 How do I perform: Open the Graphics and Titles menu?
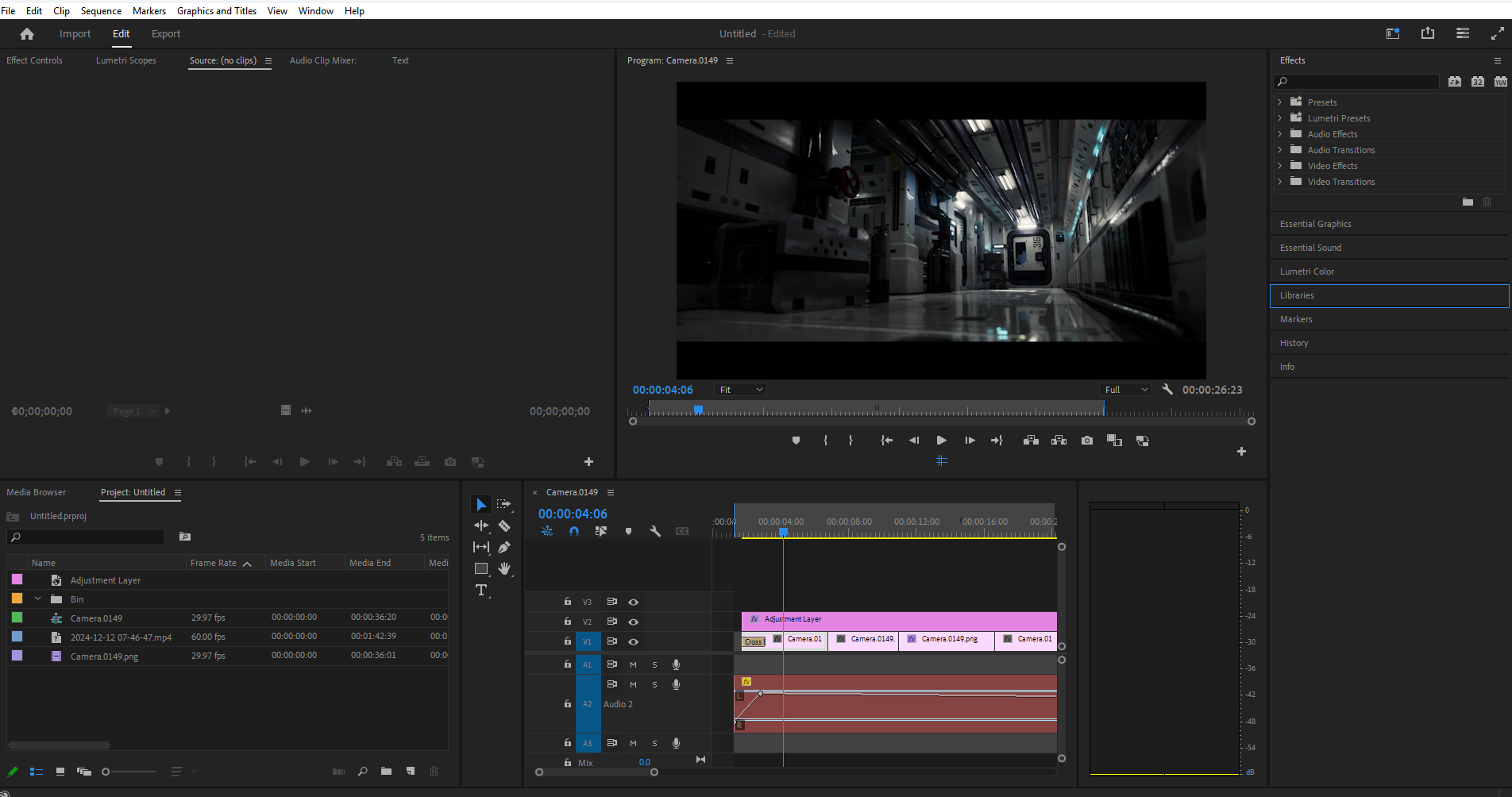click(x=216, y=10)
